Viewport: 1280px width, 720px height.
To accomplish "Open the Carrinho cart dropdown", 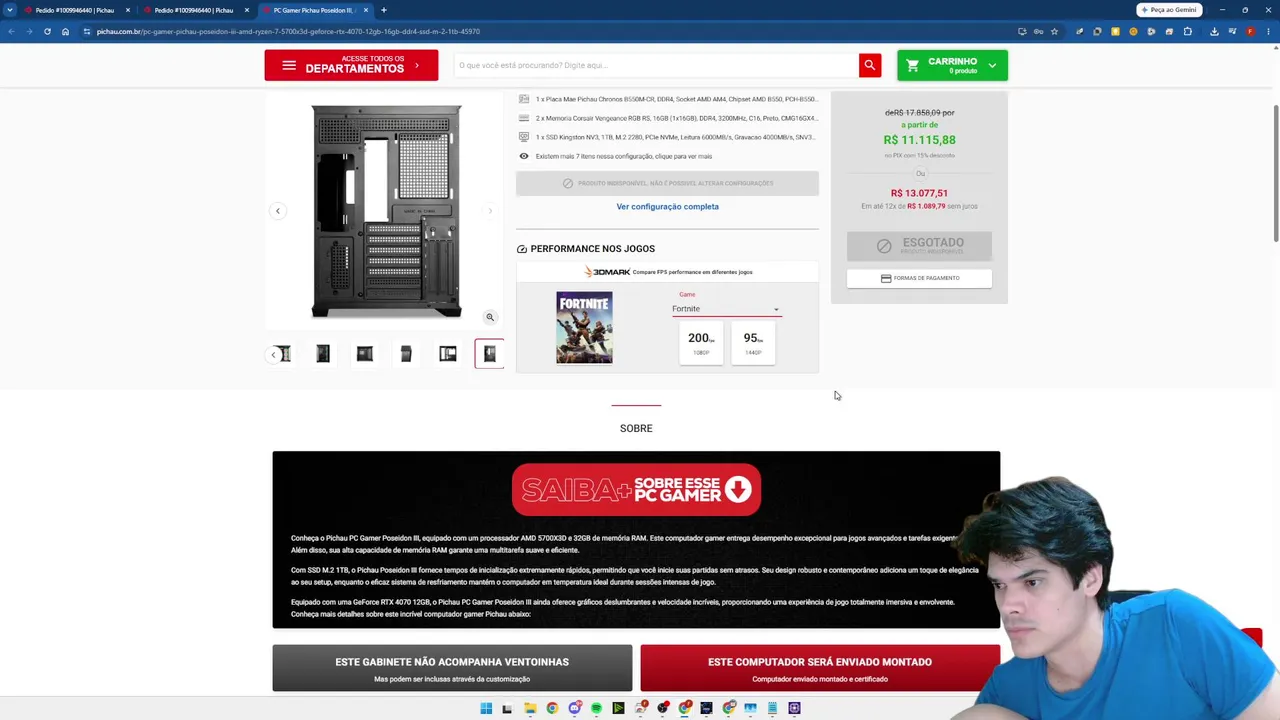I will point(952,65).
